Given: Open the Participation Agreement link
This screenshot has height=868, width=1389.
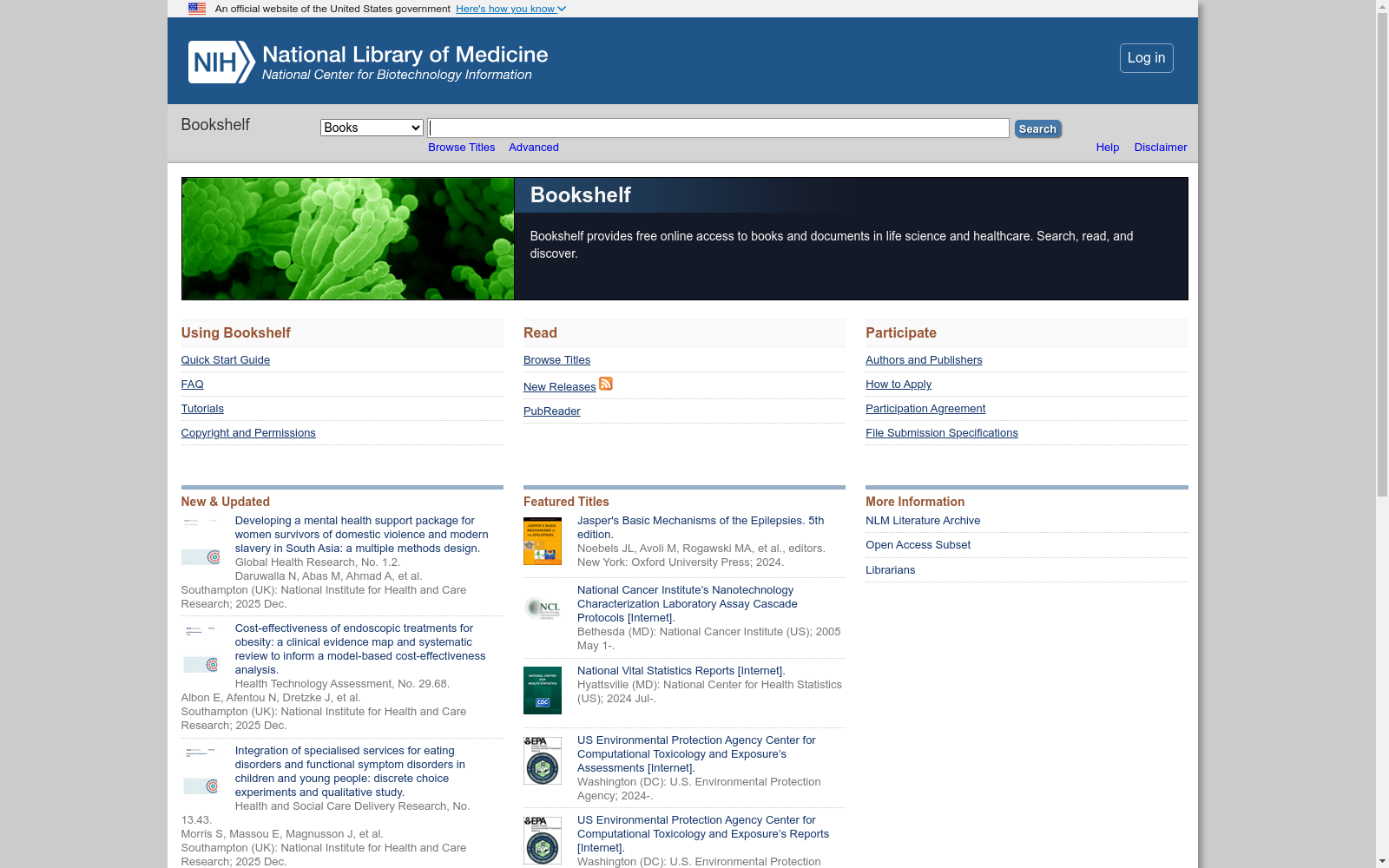Looking at the screenshot, I should coord(925,409).
